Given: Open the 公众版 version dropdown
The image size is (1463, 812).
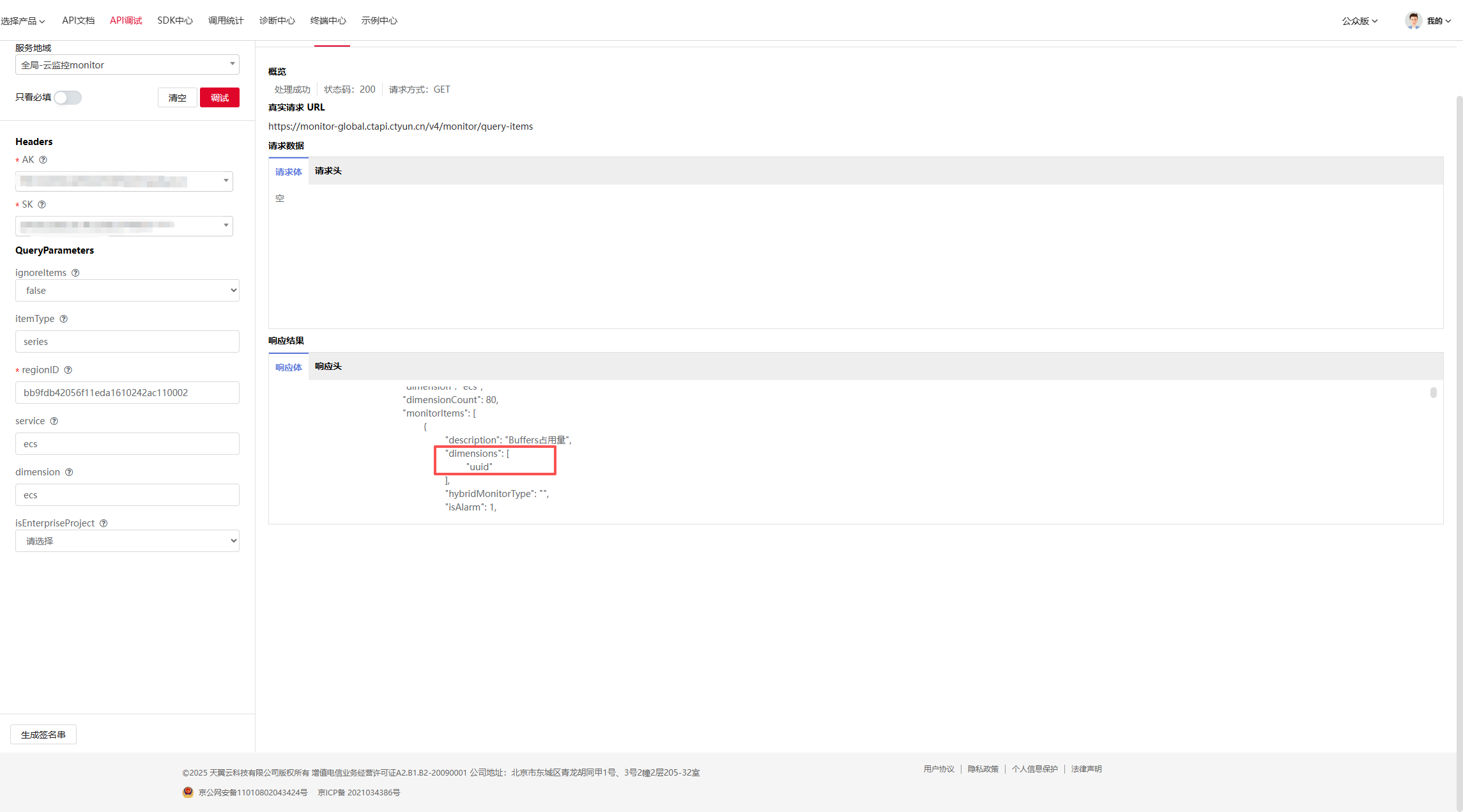Looking at the screenshot, I should click(1359, 21).
